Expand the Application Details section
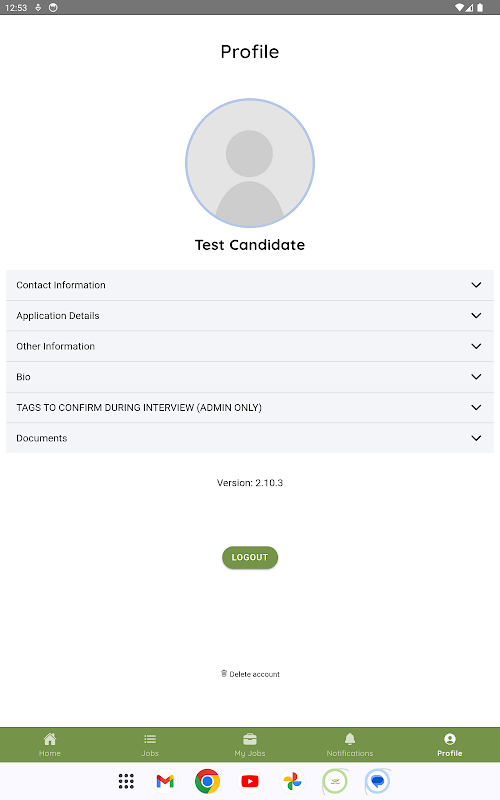Image resolution: width=500 pixels, height=800 pixels. pos(250,316)
